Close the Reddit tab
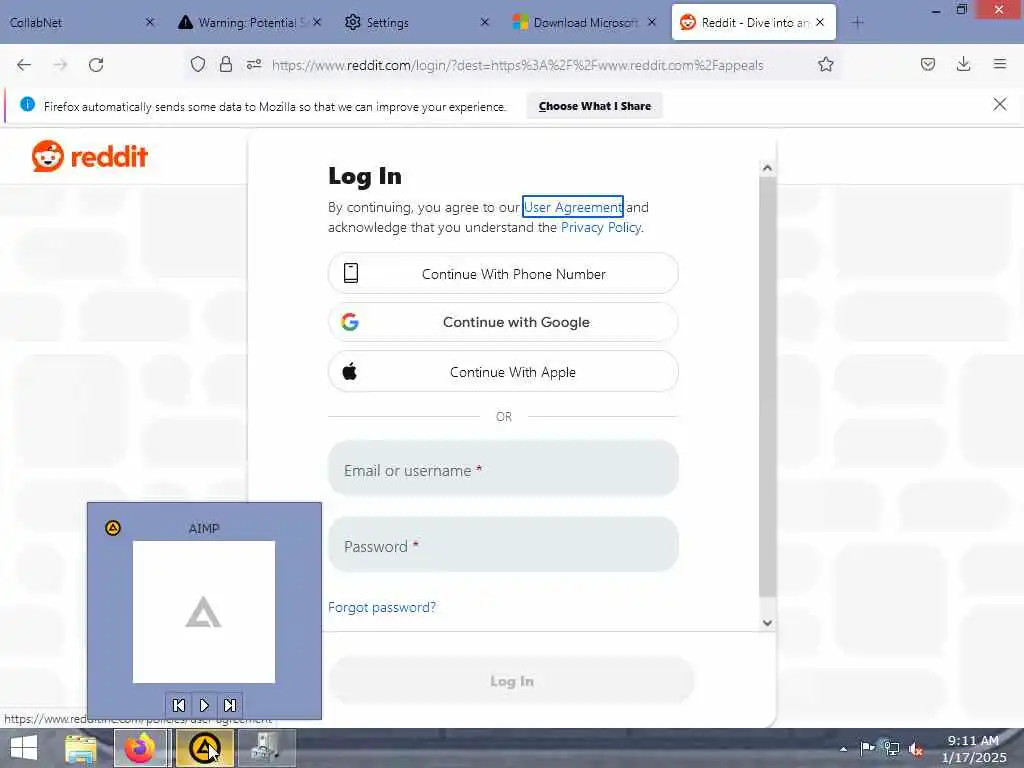 [x=820, y=22]
